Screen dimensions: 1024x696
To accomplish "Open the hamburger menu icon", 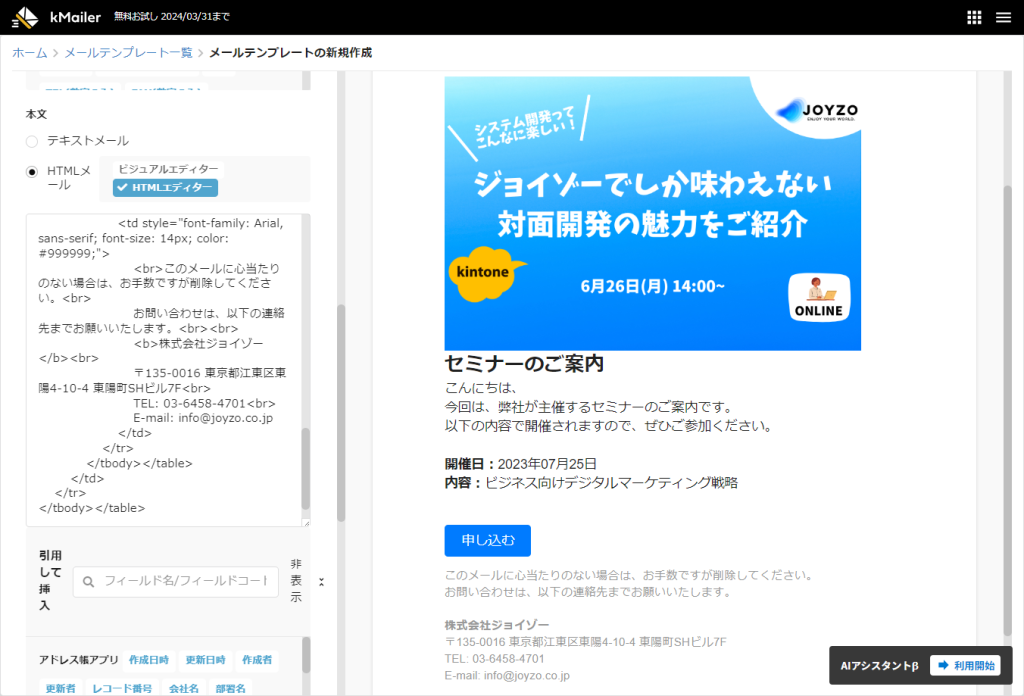I will (x=1003, y=18).
